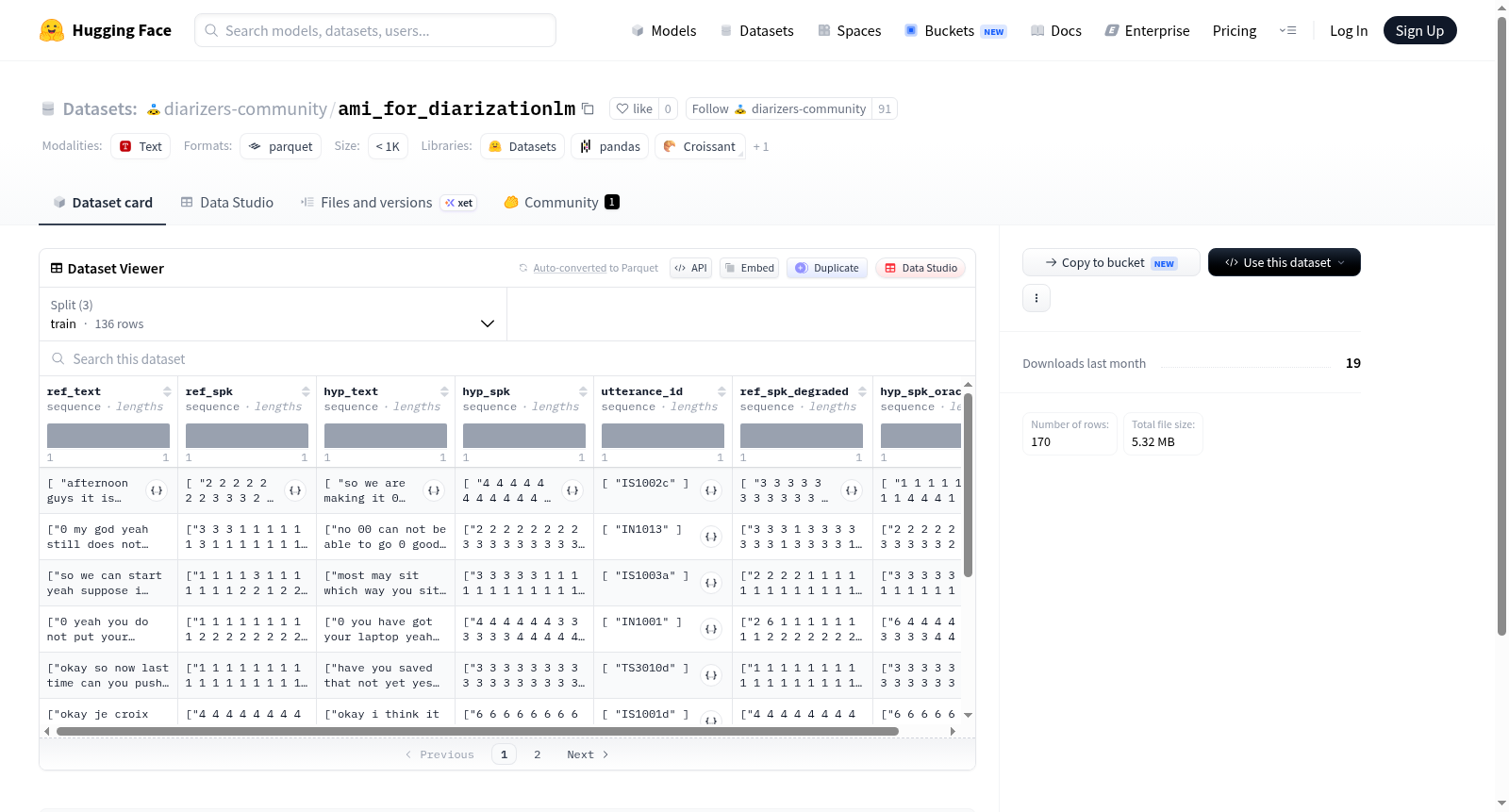The width and height of the screenshot is (1509, 812).
Task: Click the Log In link
Action: click(1349, 30)
